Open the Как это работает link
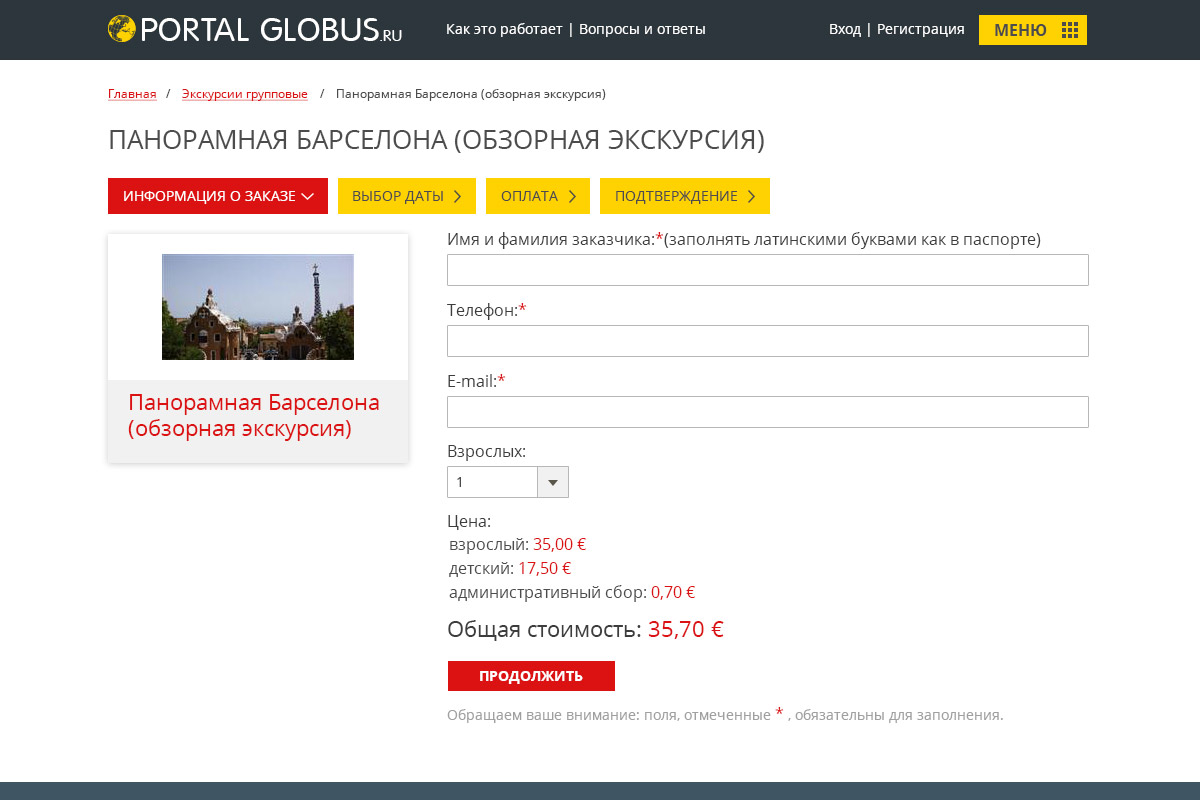The image size is (1200, 800). coord(504,29)
